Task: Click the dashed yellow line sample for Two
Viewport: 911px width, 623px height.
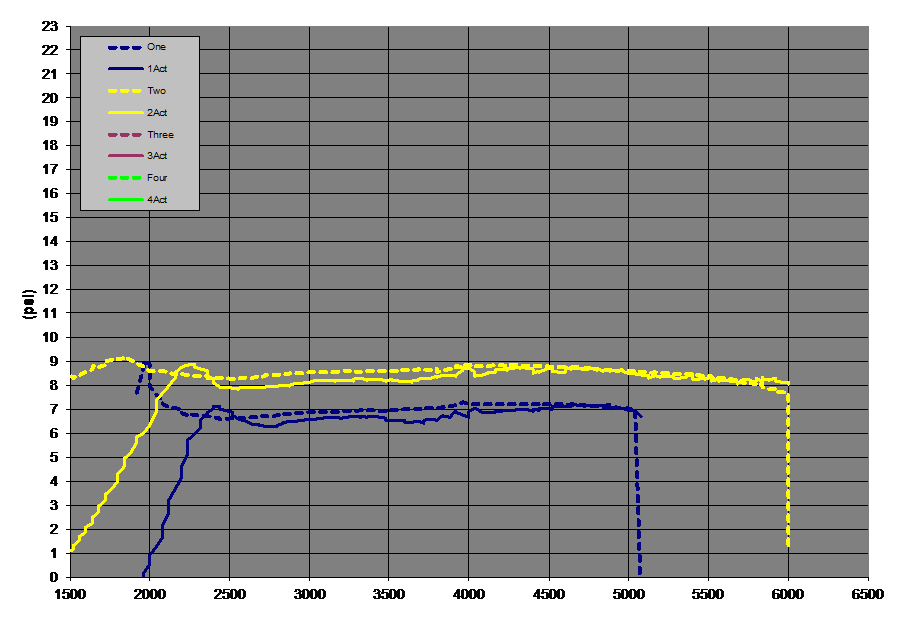Action: coord(124,91)
